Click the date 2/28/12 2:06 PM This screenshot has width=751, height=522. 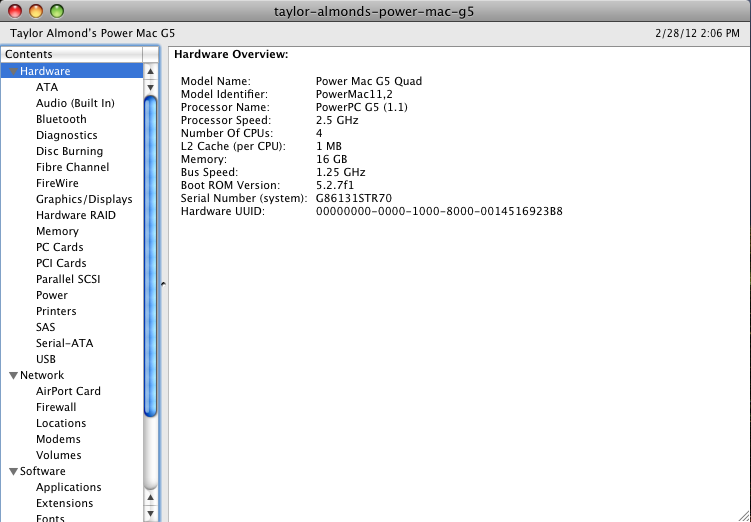(x=697, y=34)
